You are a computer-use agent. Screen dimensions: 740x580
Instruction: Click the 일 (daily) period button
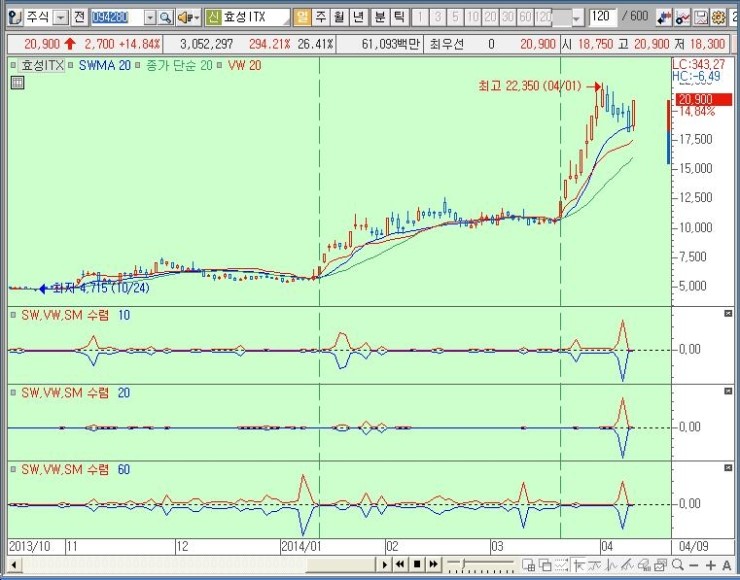302,18
